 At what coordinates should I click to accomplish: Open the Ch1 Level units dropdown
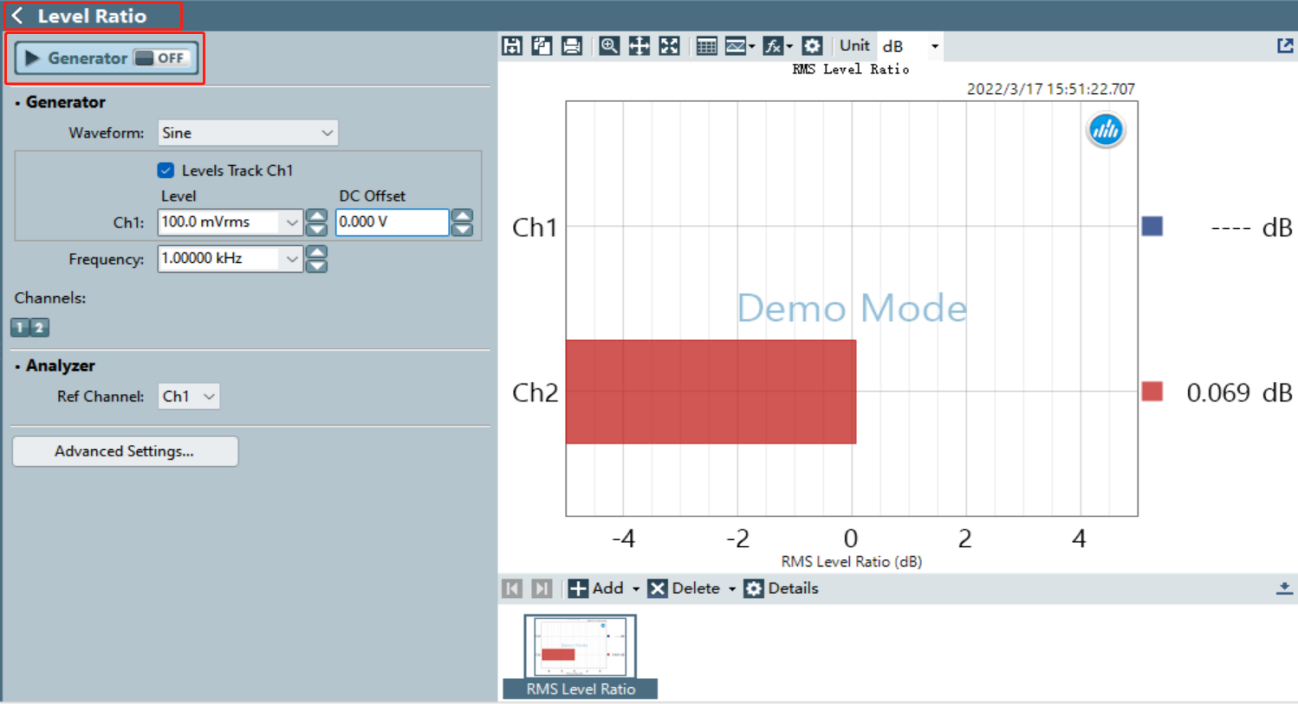(291, 222)
